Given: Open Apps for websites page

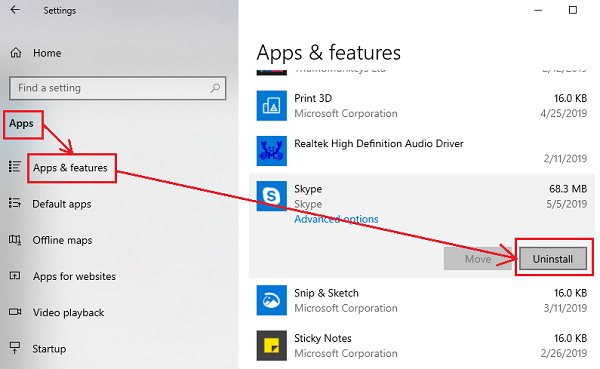Looking at the screenshot, I should (x=74, y=276).
